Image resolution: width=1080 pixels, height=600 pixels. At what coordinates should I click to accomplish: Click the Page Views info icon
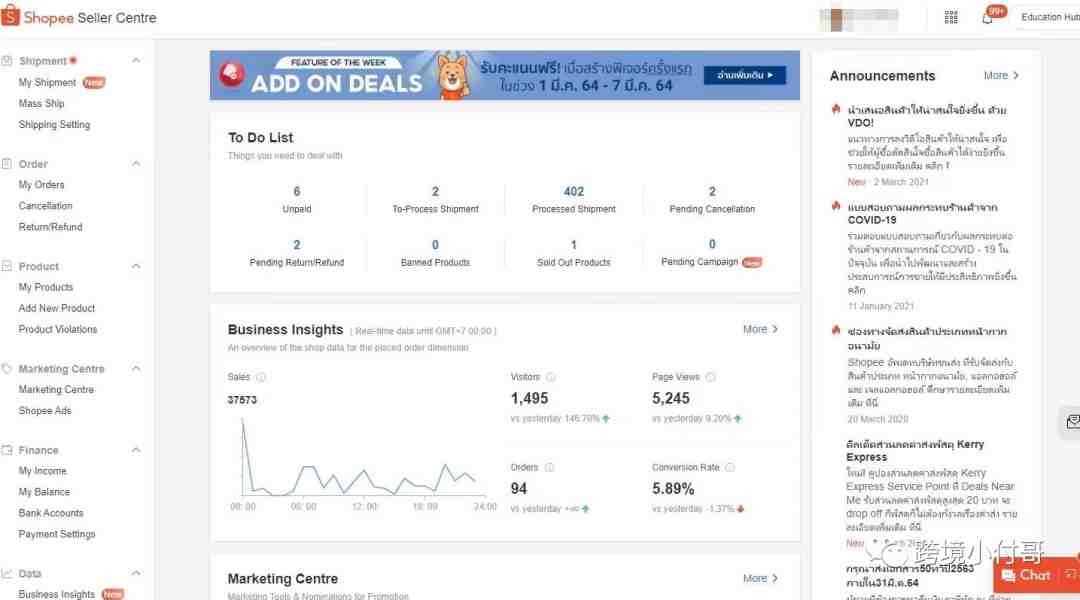point(710,377)
